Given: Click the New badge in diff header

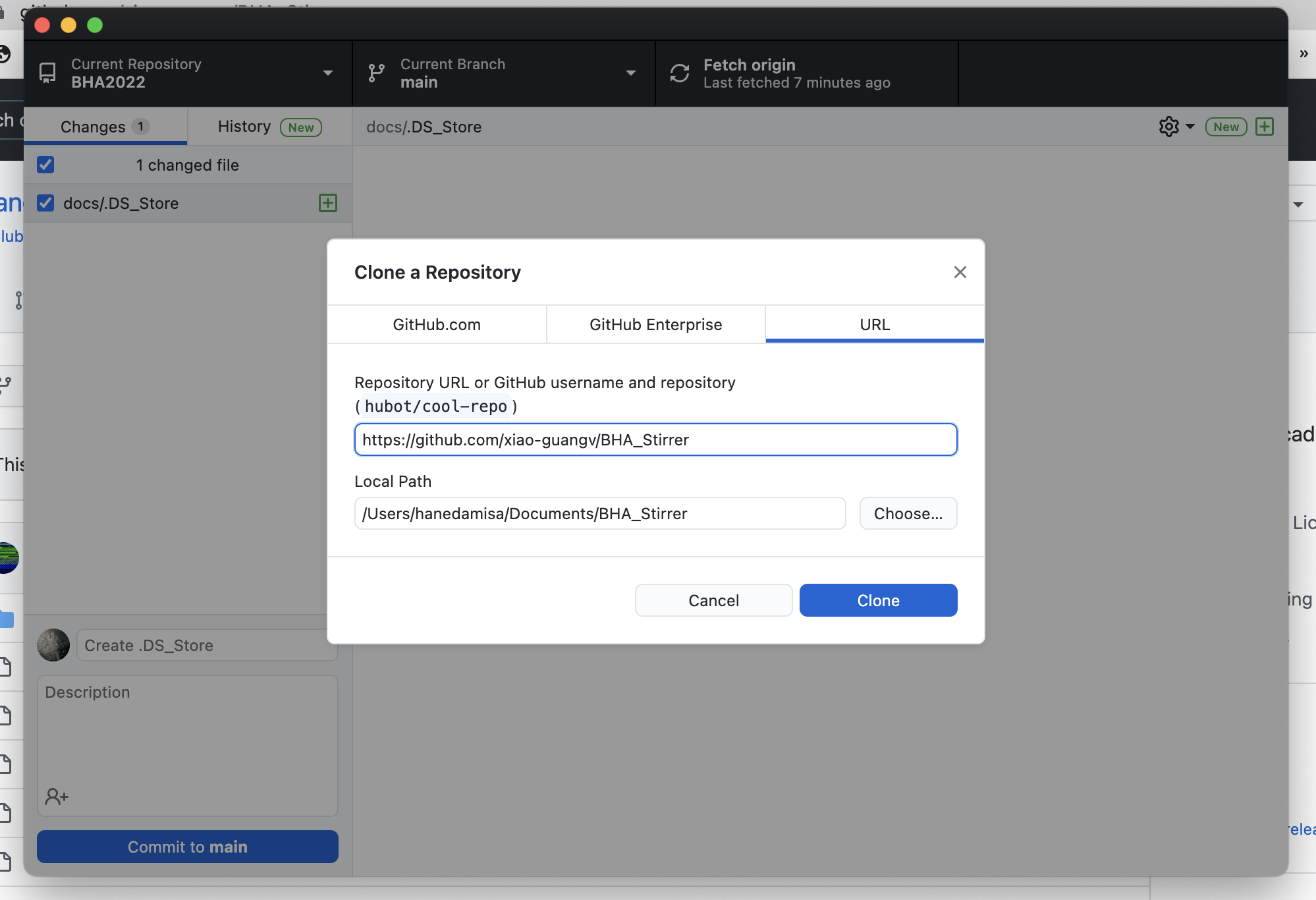Looking at the screenshot, I should [x=1226, y=127].
